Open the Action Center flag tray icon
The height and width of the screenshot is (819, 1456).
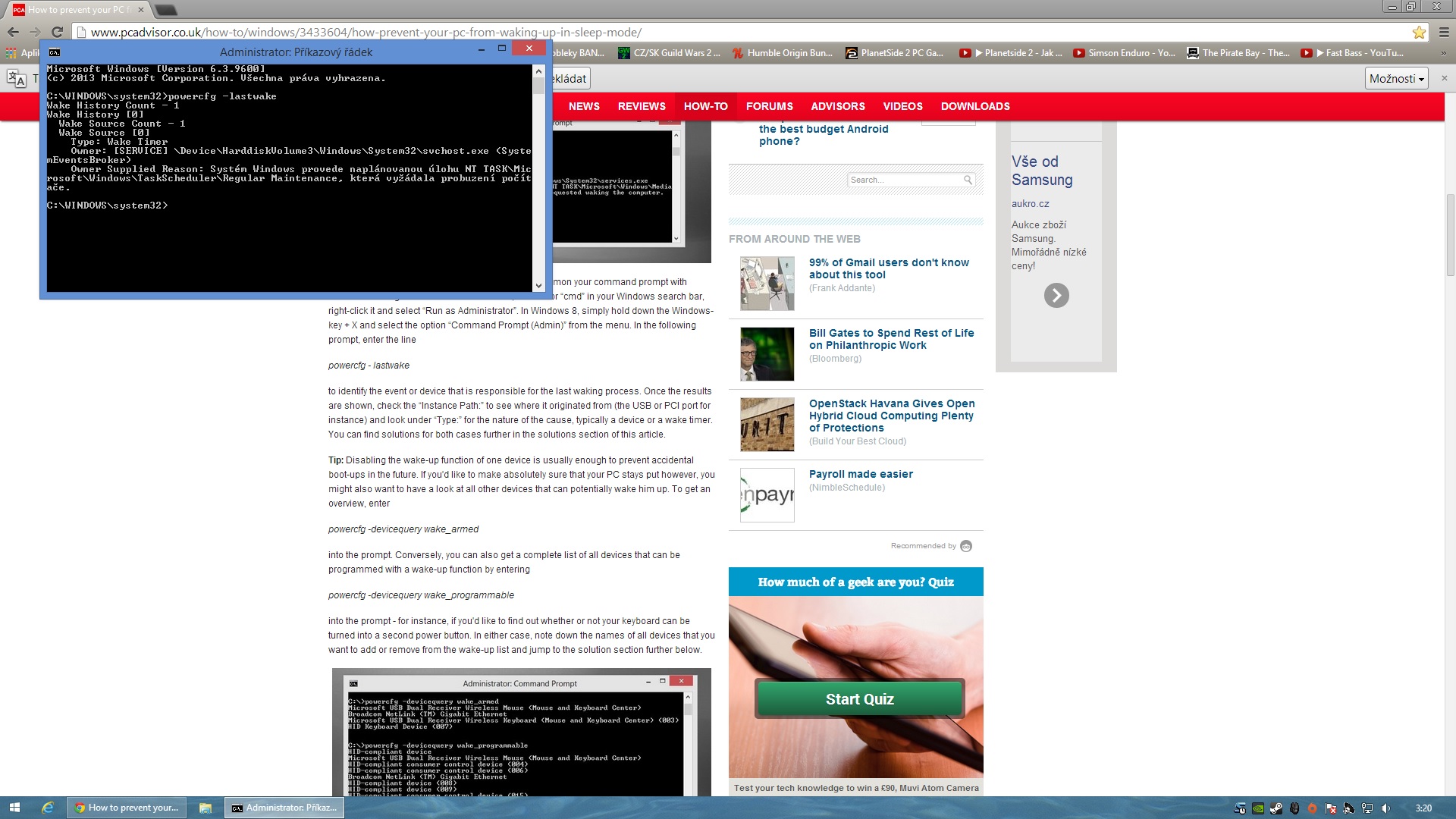click(1331, 808)
